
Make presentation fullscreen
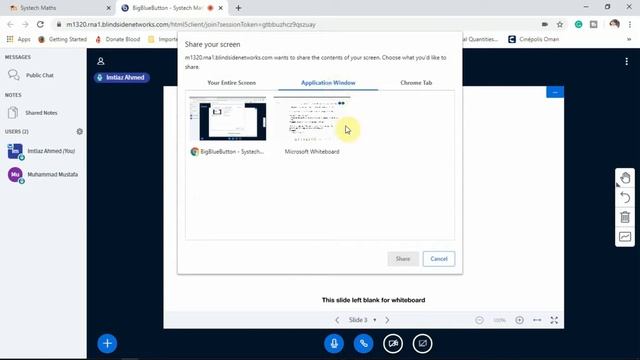click(554, 320)
